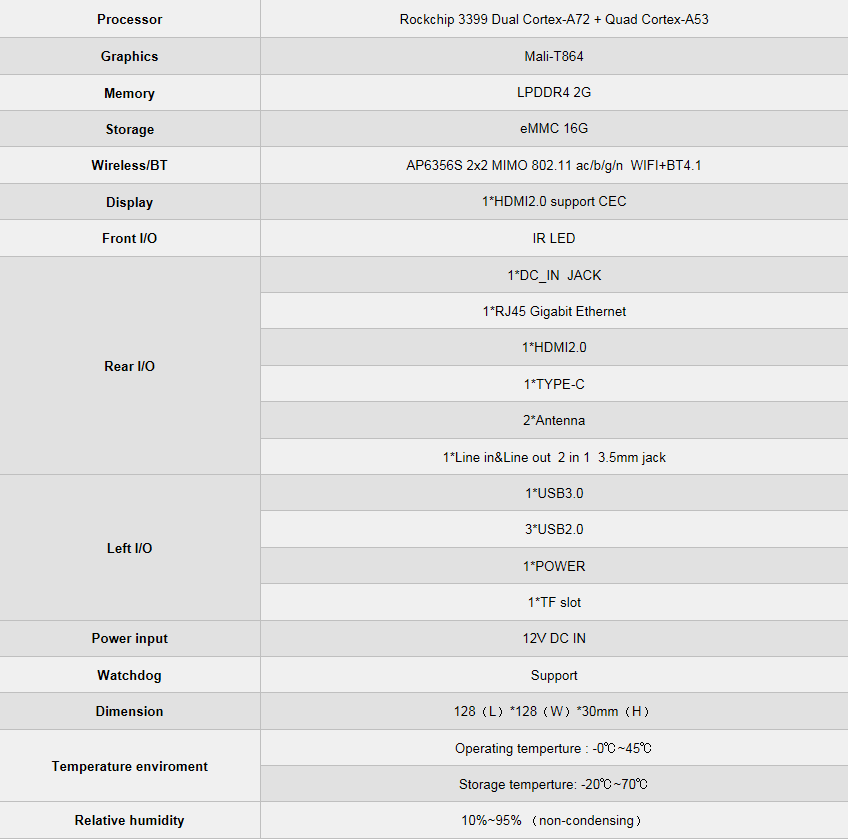
Task: Click the Rear I/O label cell
Action: [x=130, y=366]
